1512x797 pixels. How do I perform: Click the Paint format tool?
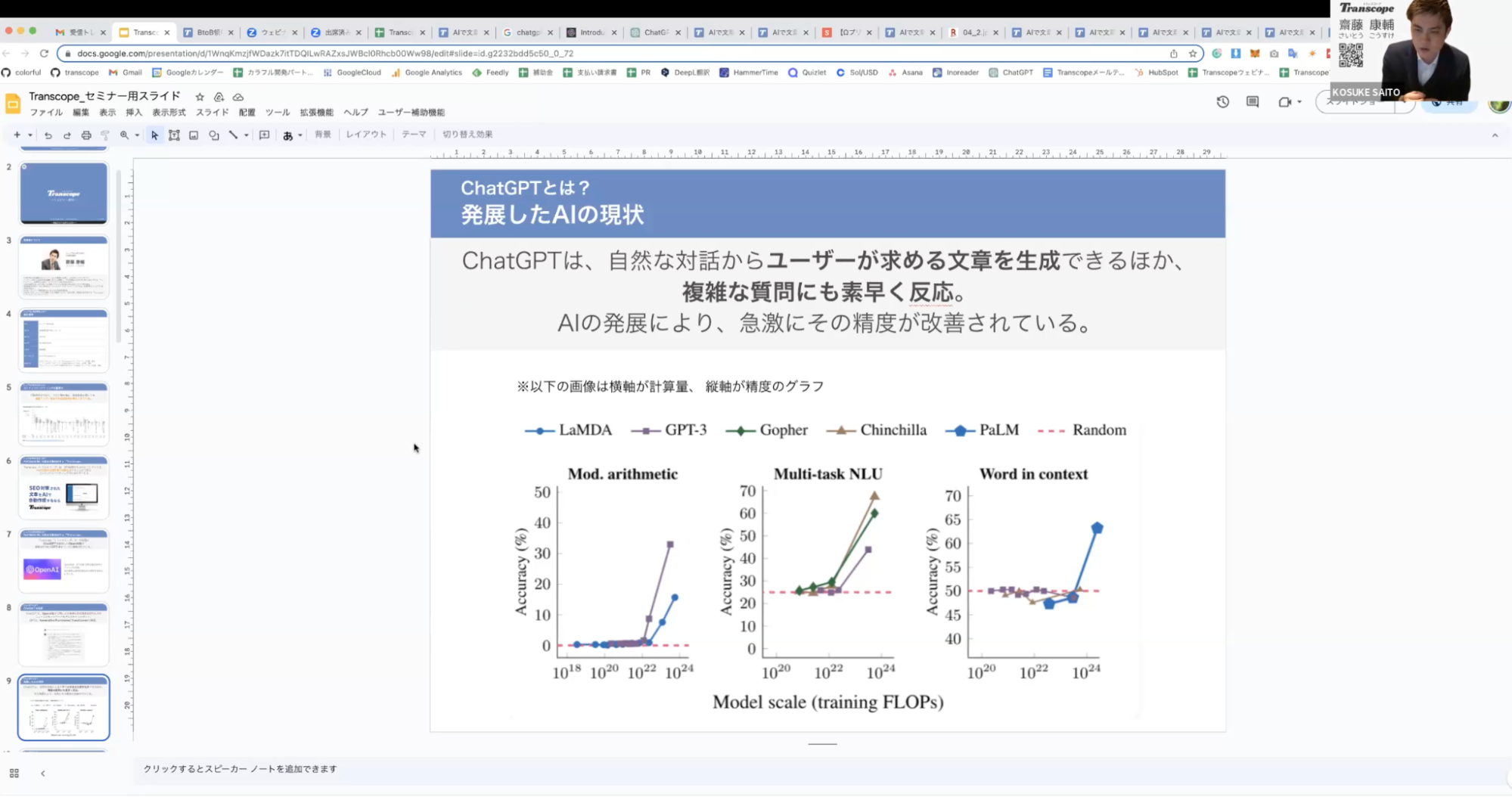click(x=105, y=135)
